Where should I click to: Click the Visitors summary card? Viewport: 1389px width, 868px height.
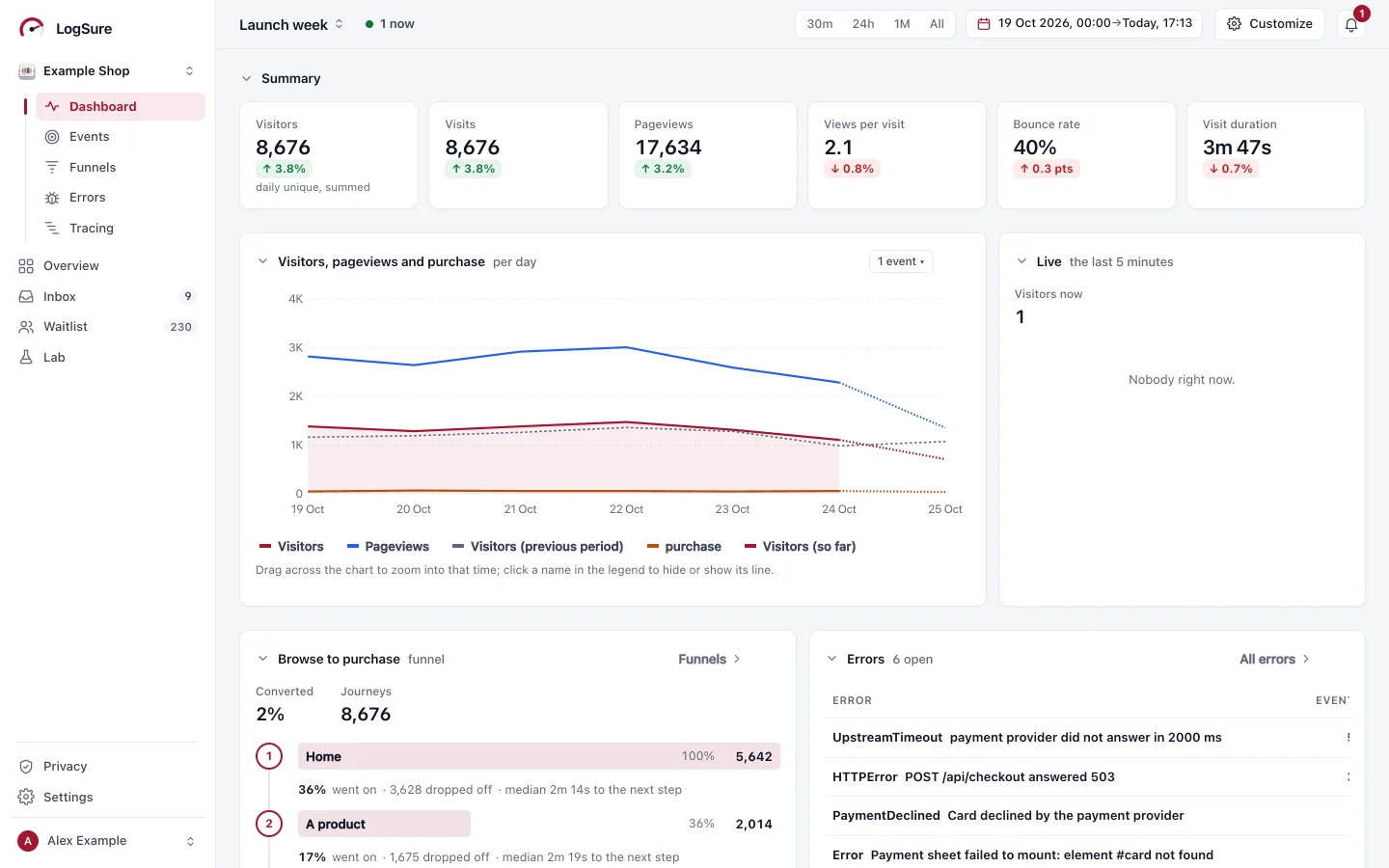click(x=329, y=155)
